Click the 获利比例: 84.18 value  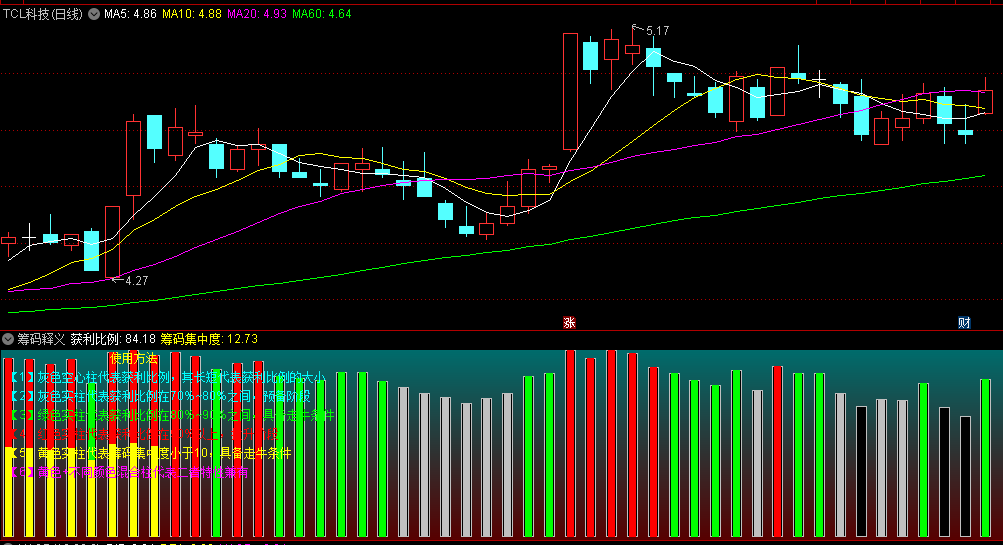113,339
